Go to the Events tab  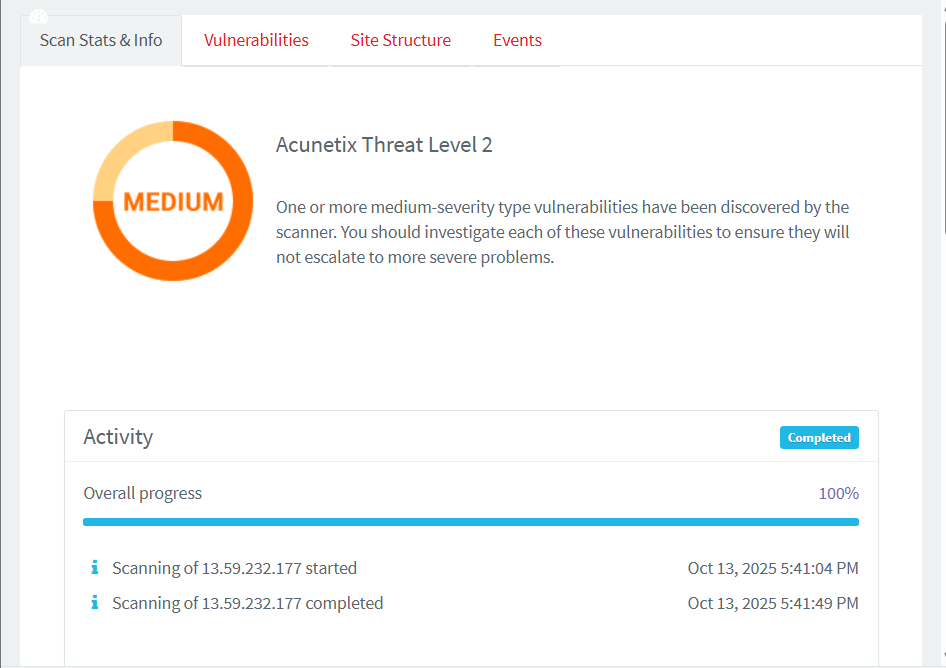tap(517, 41)
